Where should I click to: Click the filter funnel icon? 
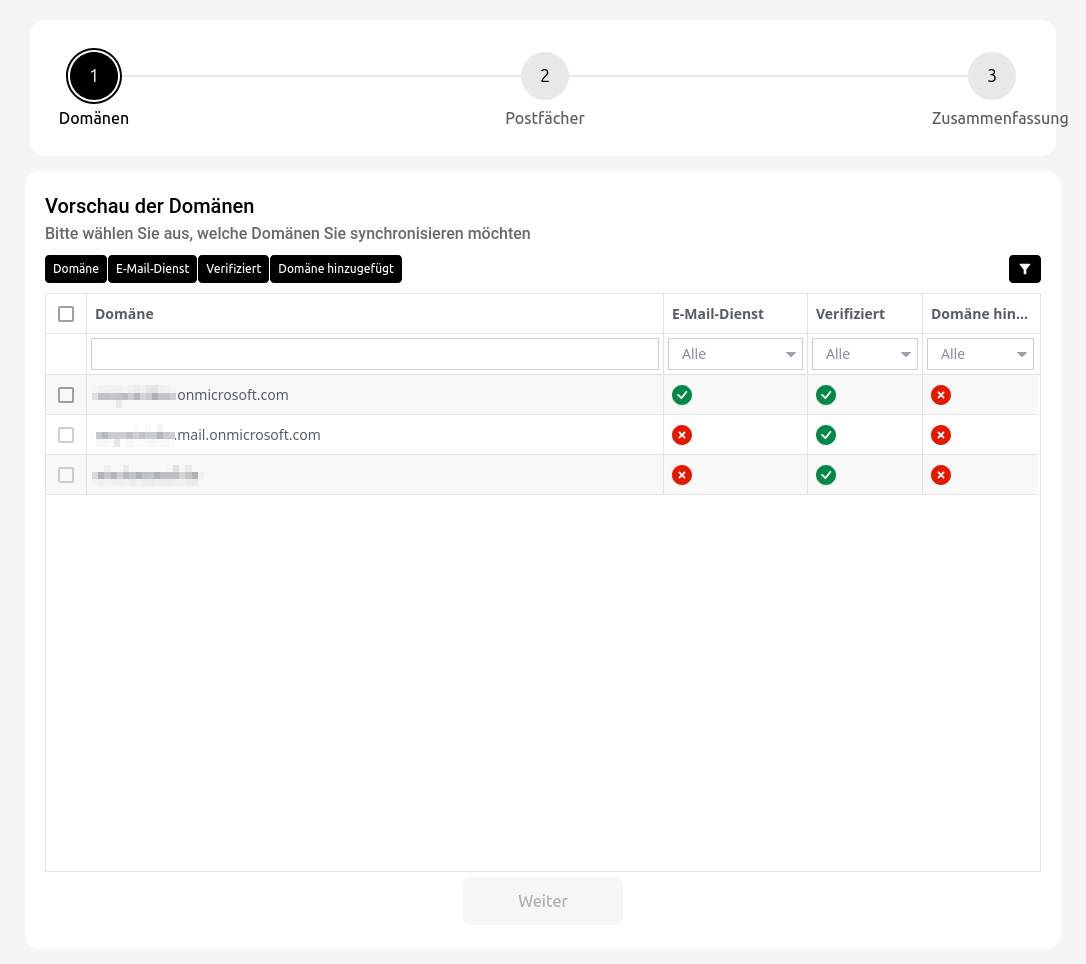pos(1025,269)
